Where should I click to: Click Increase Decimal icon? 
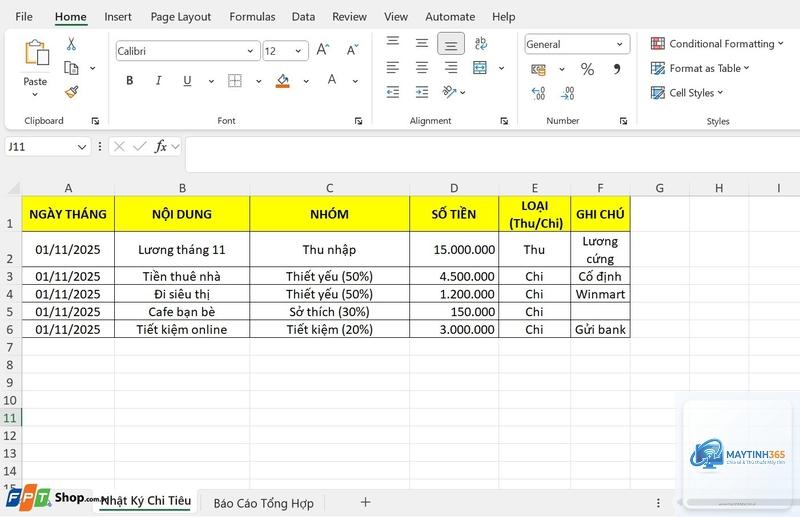pos(538,93)
